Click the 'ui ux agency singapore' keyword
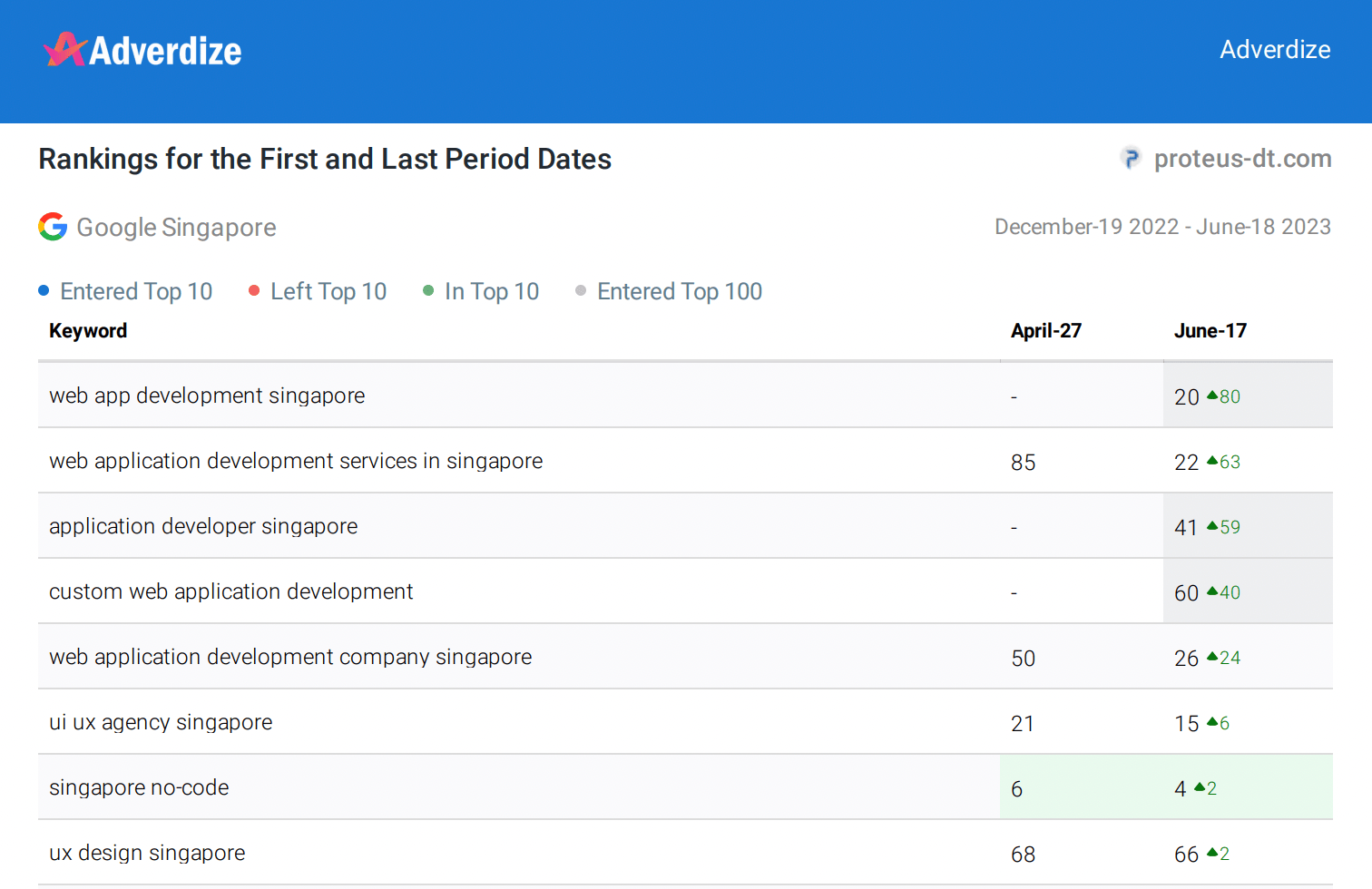 [x=161, y=723]
